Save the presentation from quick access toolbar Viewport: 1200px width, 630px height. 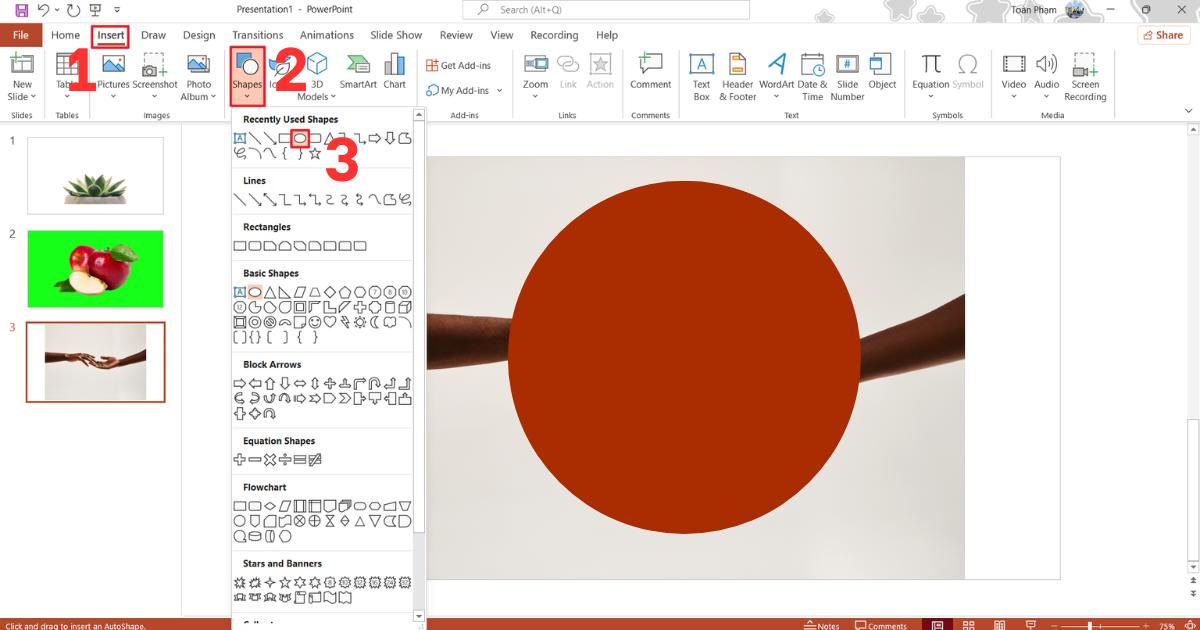pyautogui.click(x=21, y=10)
